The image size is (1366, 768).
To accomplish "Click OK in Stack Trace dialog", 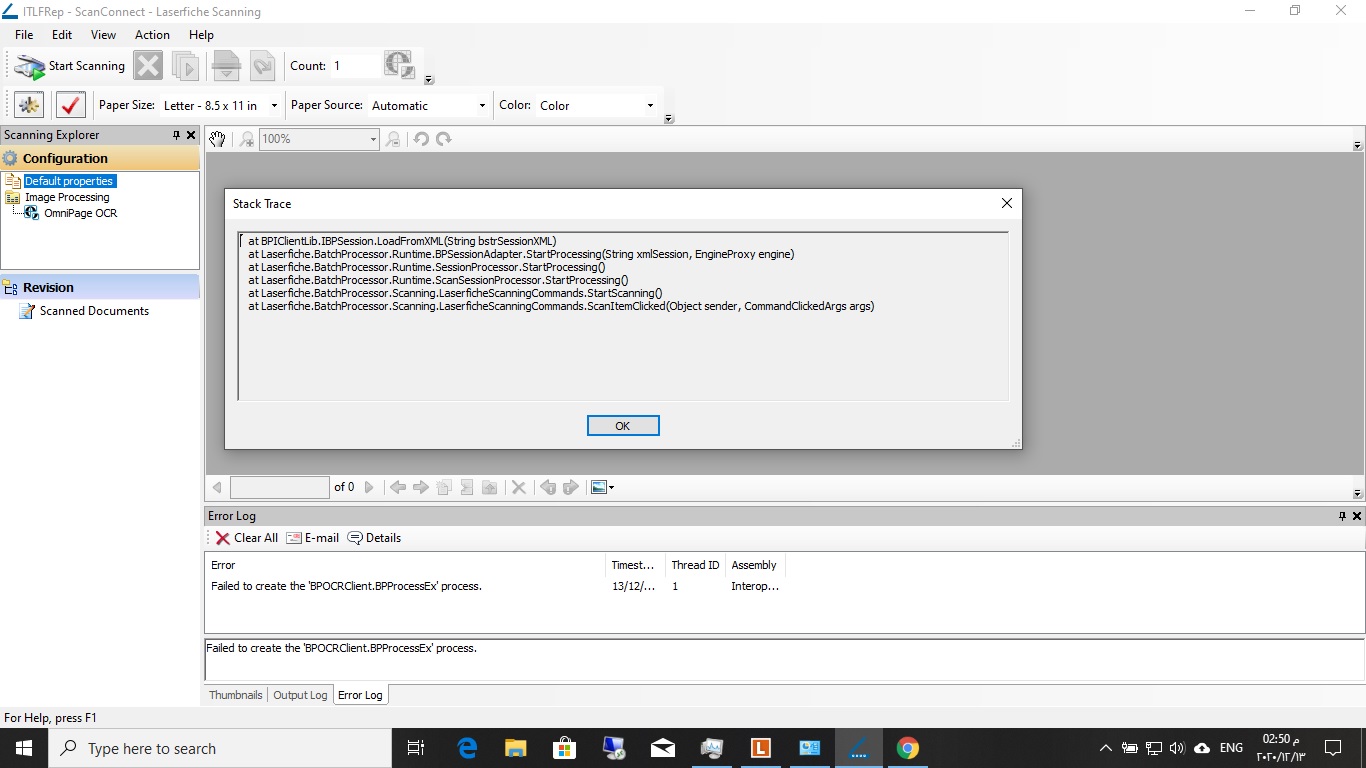I will [622, 426].
